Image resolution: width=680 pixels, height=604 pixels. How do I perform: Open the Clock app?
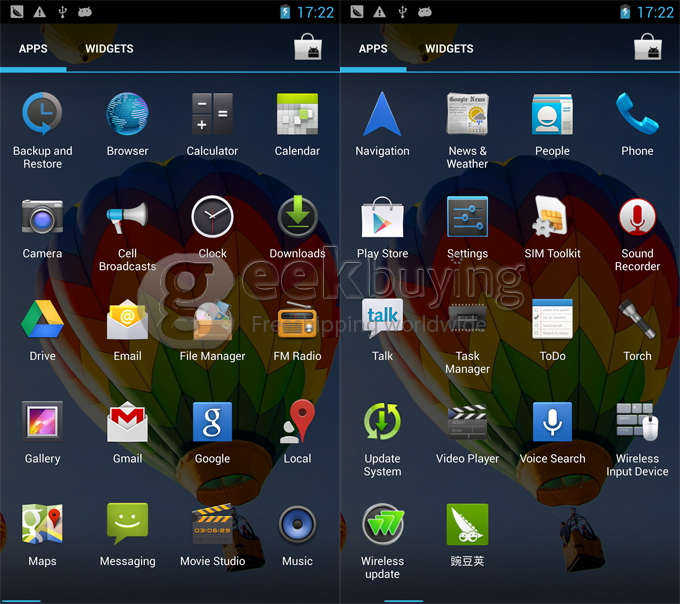212,216
